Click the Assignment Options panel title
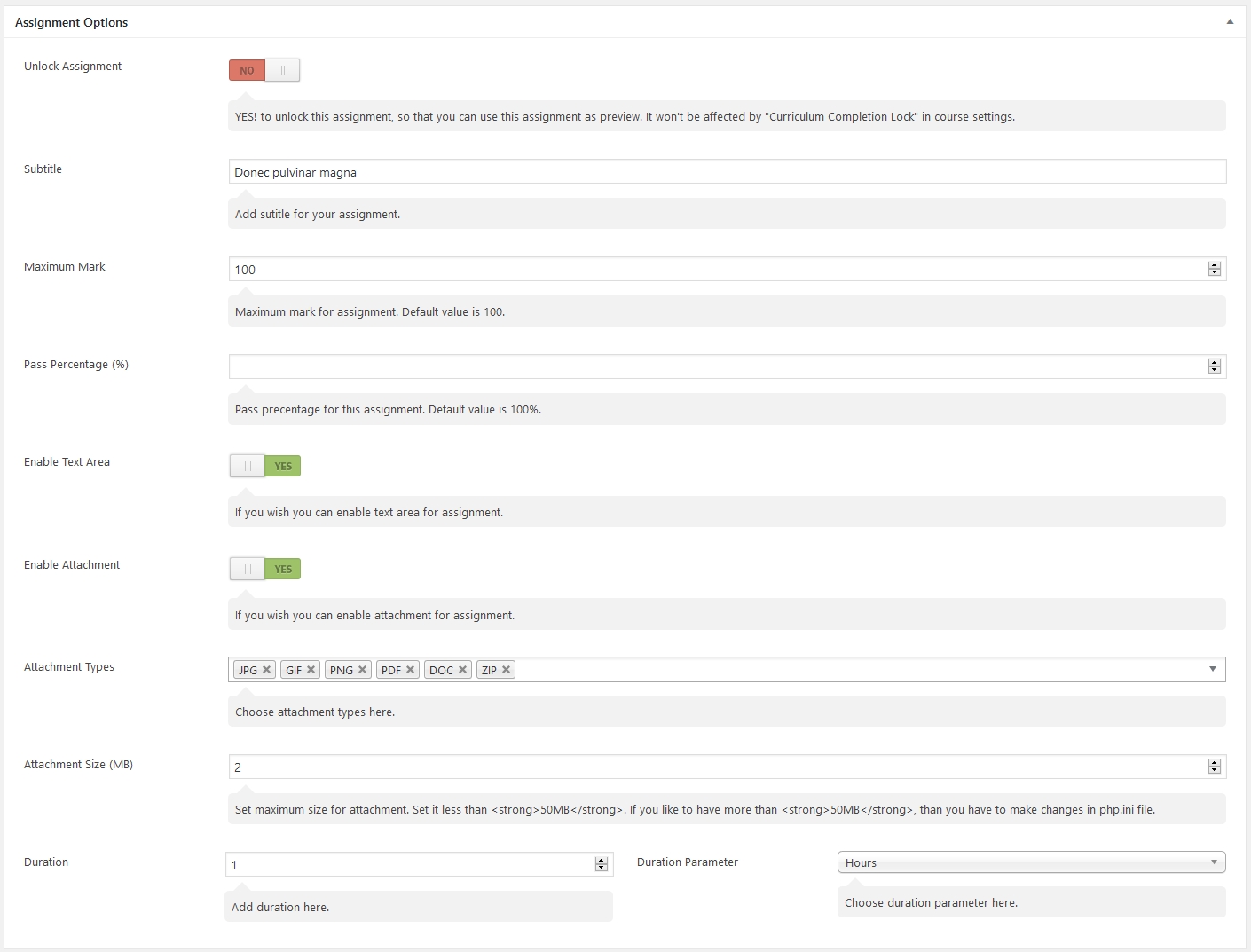The image size is (1251, 952). [72, 22]
